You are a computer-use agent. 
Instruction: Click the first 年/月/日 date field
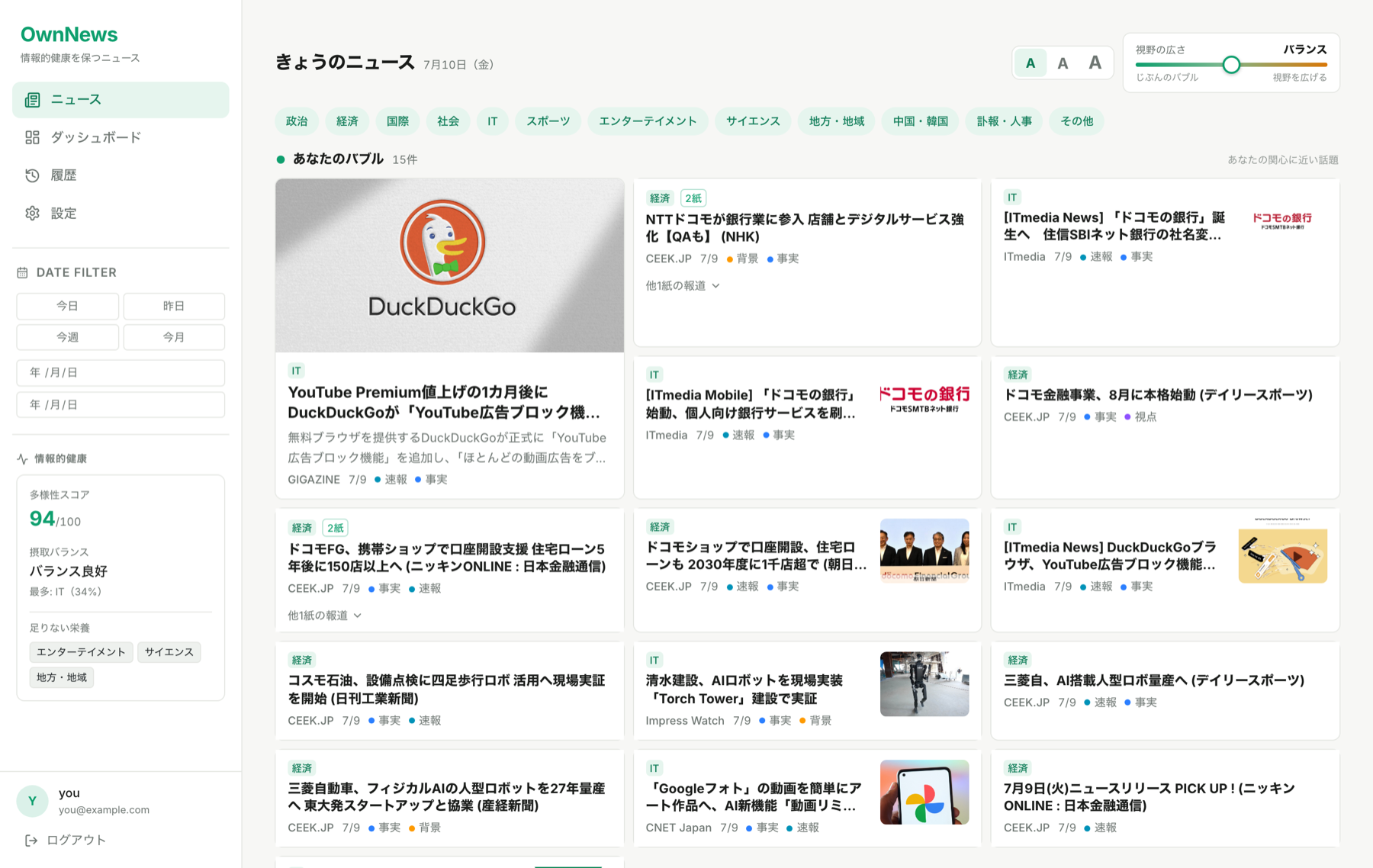click(121, 373)
